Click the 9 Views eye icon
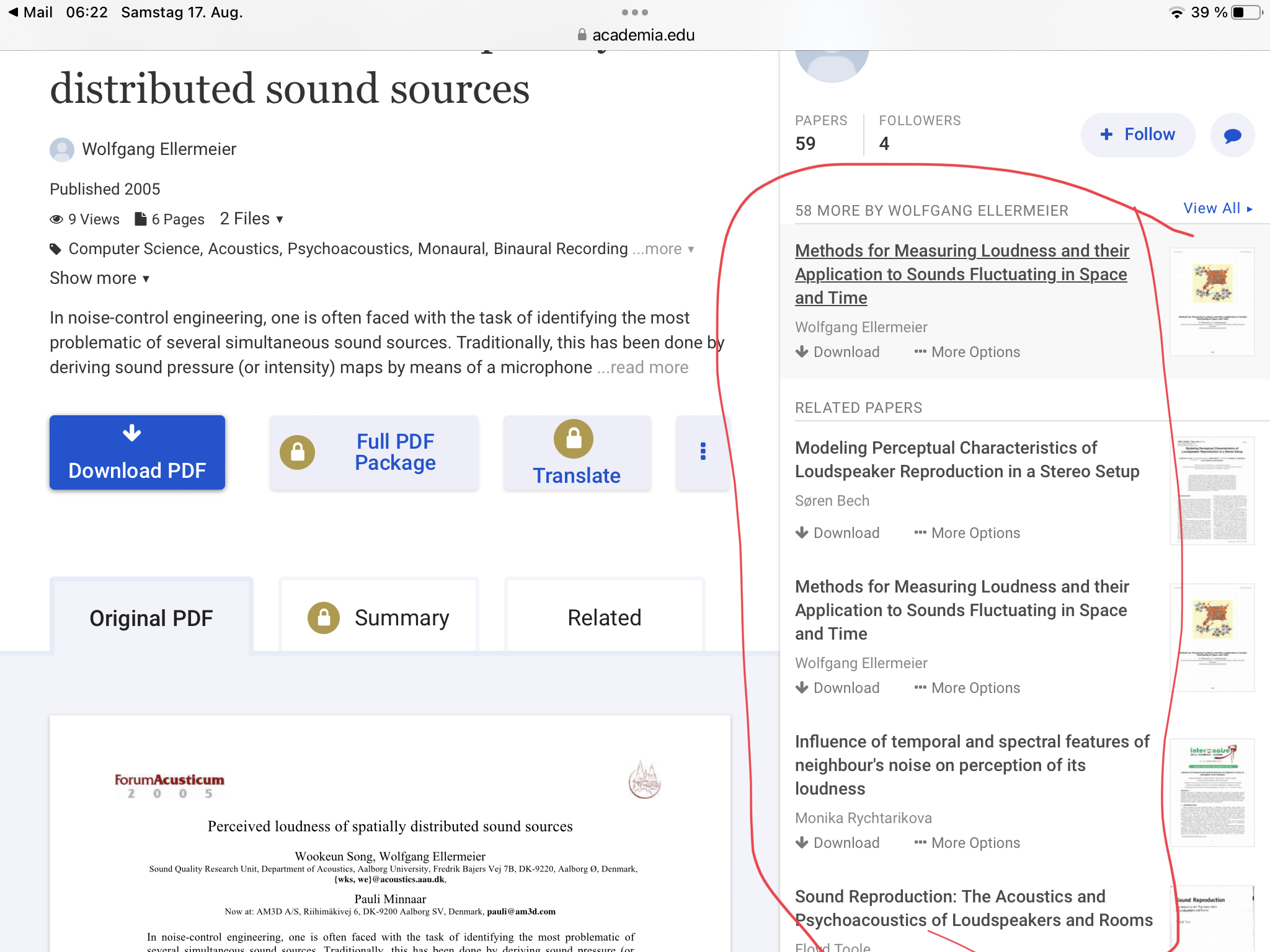The image size is (1270, 952). (x=56, y=219)
